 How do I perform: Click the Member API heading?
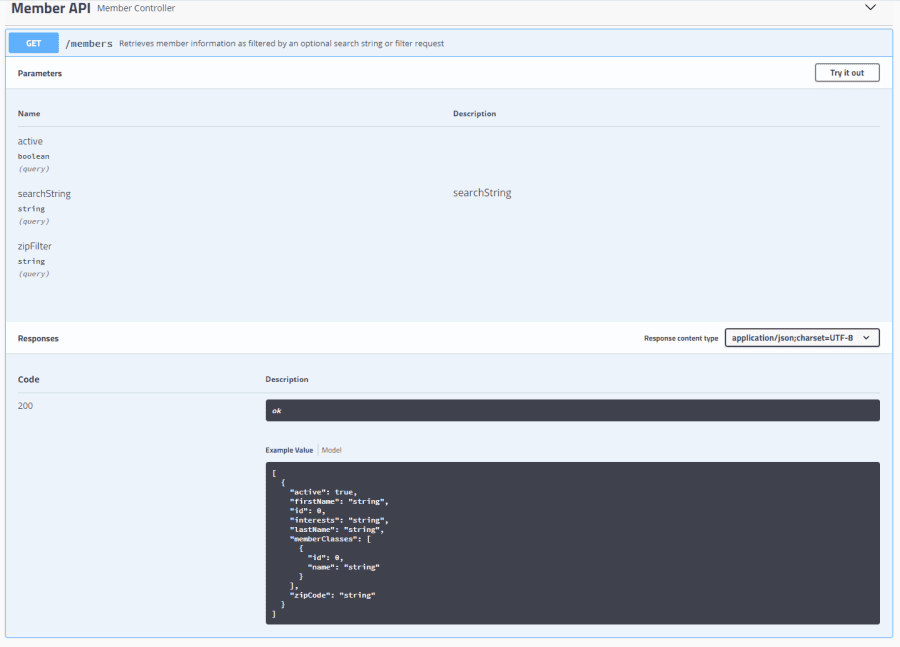(51, 8)
